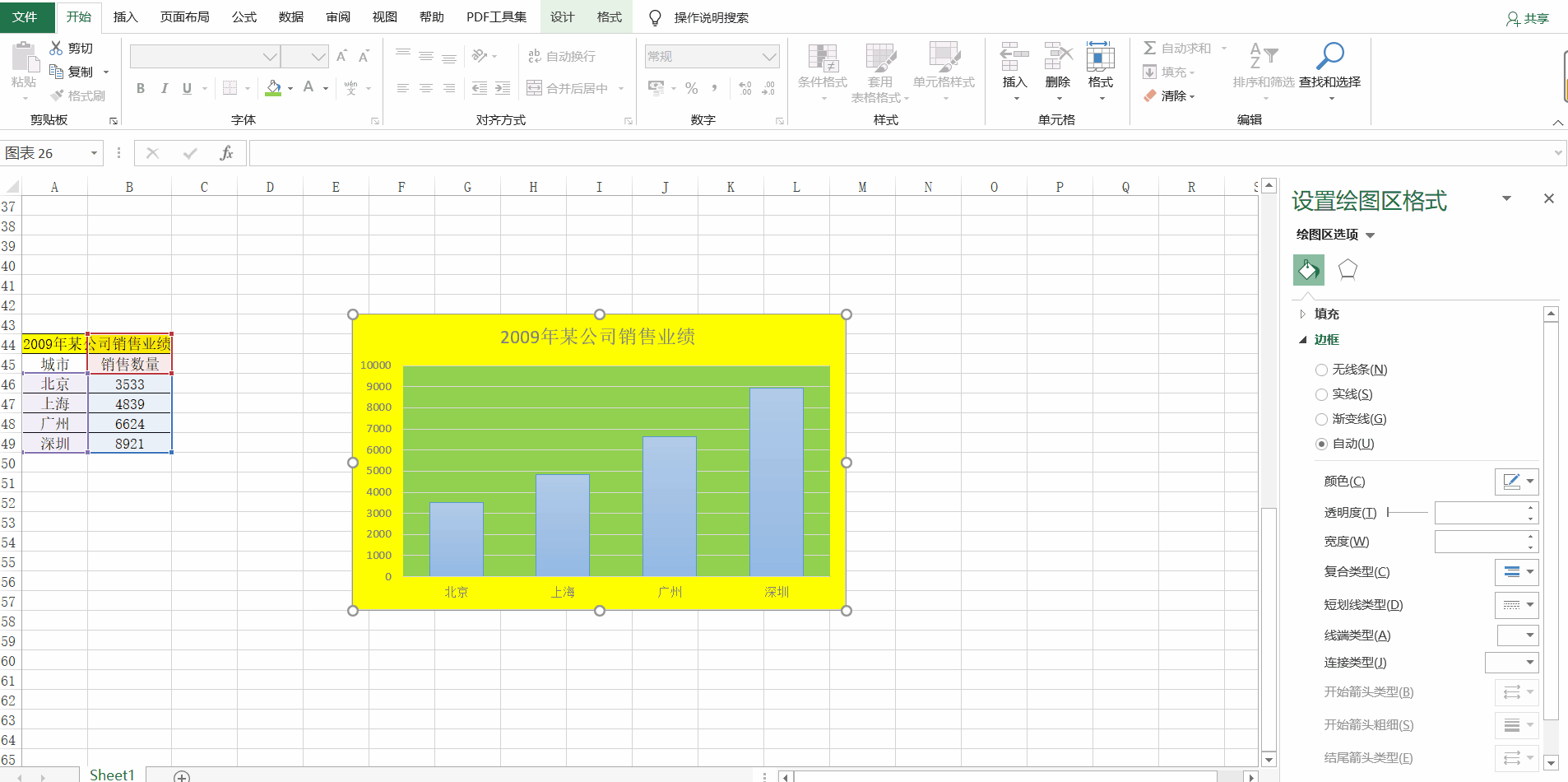Click the Insert cells icon
The image size is (1568, 782).
pos(1014,57)
